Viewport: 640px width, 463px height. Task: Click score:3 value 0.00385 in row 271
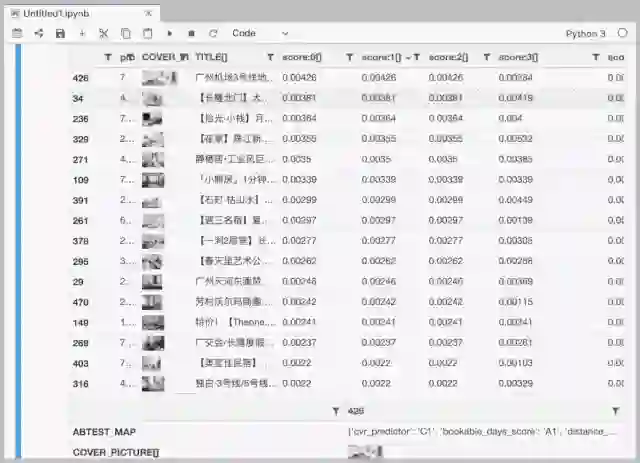click(516, 159)
